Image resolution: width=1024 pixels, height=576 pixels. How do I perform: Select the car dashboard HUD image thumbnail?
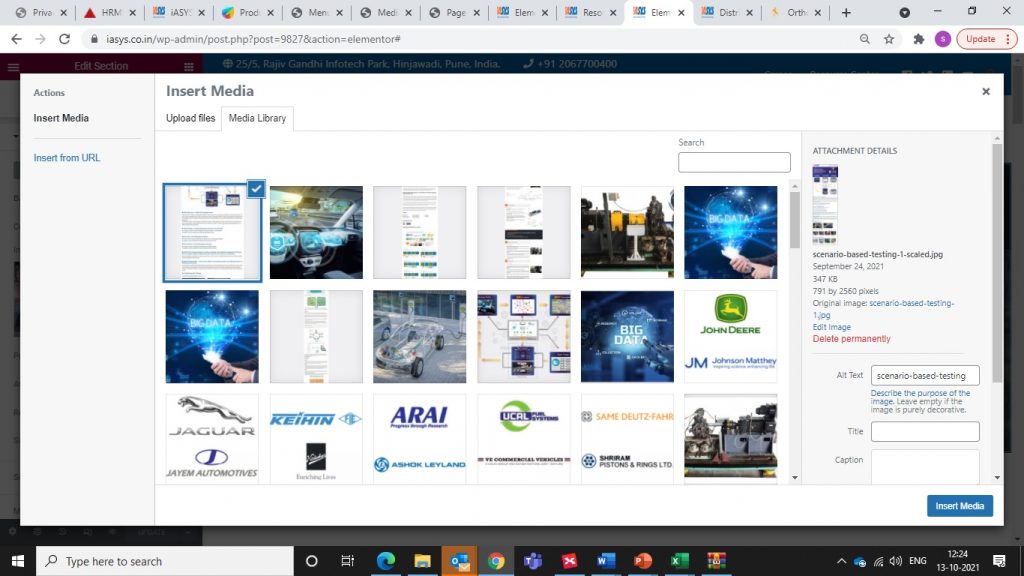tap(316, 232)
